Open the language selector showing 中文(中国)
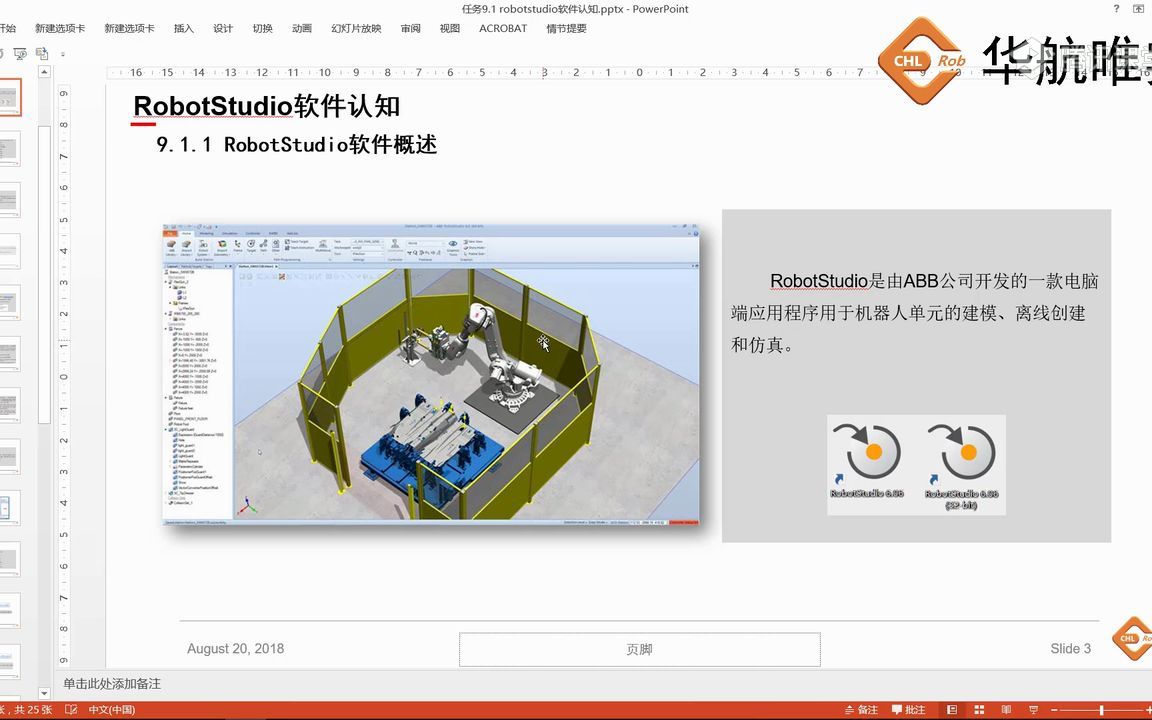This screenshot has height=720, width=1152. tap(112, 709)
